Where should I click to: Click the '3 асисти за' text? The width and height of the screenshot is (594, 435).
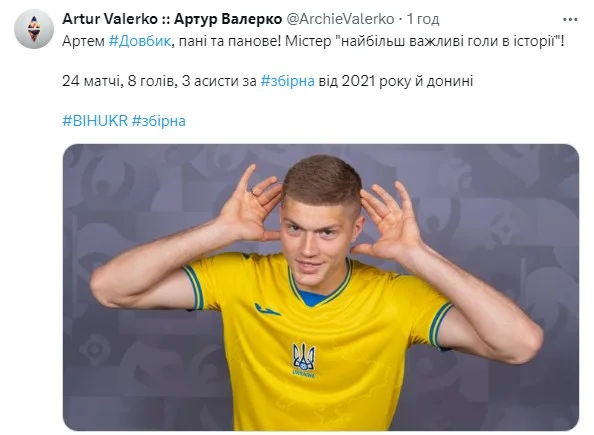click(x=219, y=81)
